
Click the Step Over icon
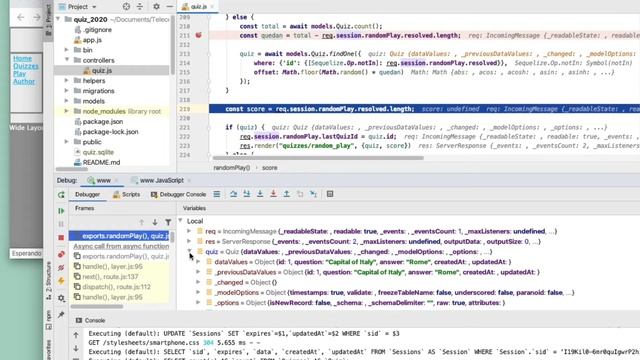click(233, 194)
